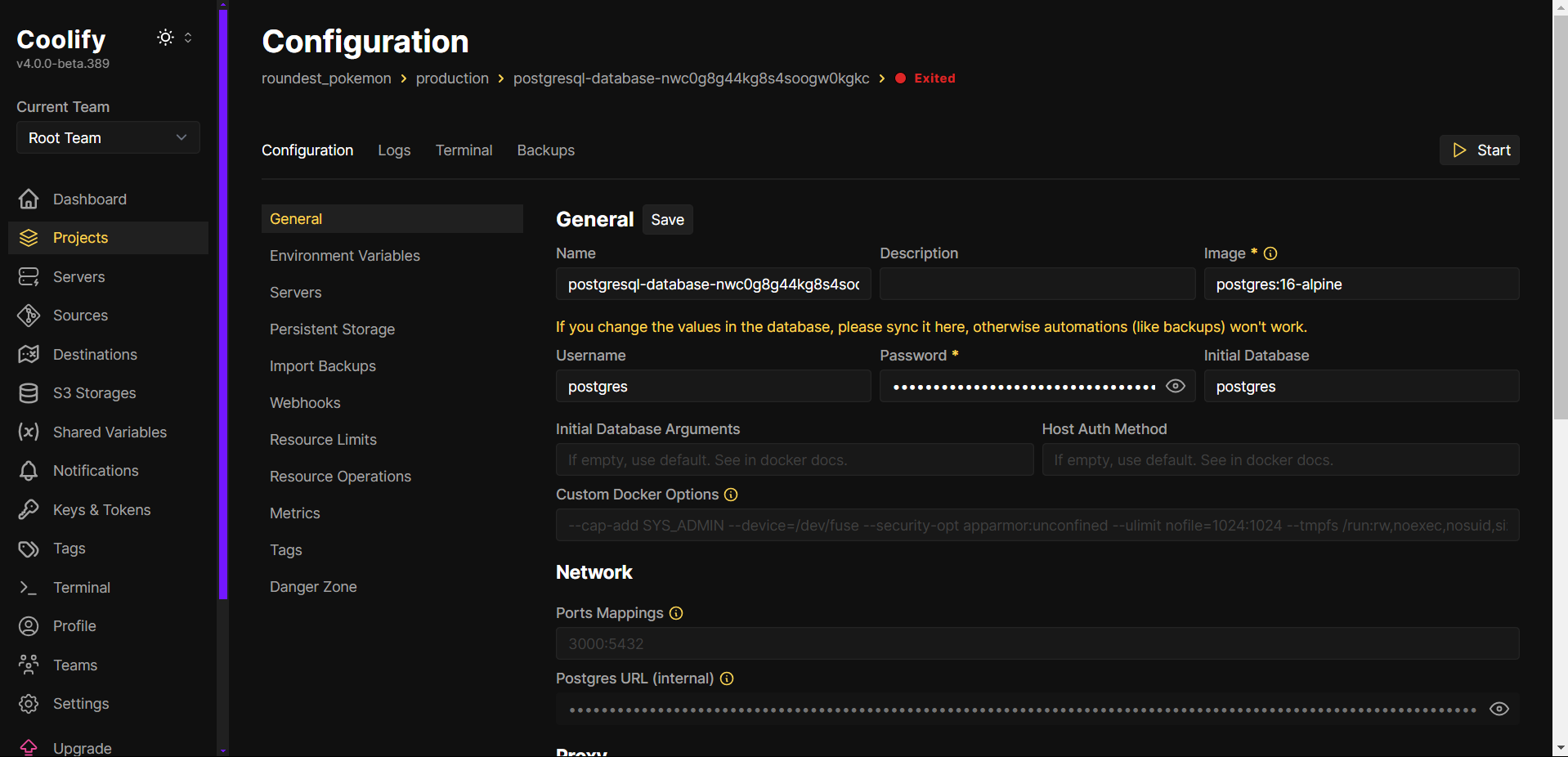Click the Servers icon in sidebar
This screenshot has height=757, width=1568.
click(29, 277)
